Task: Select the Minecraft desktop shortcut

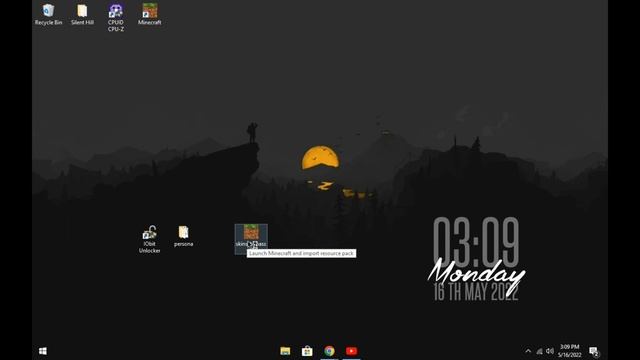Action: click(149, 14)
